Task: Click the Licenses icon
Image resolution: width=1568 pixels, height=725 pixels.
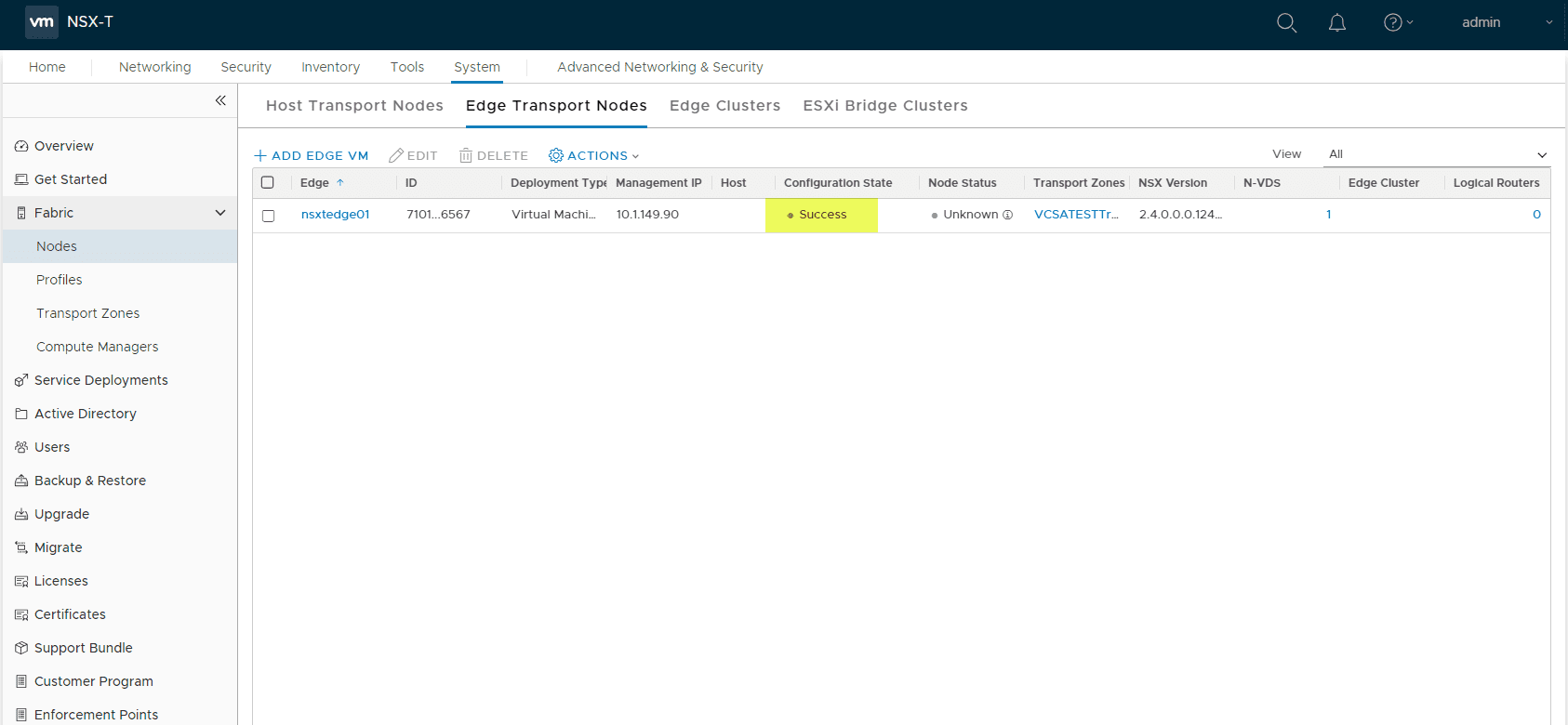Action: tap(21, 581)
